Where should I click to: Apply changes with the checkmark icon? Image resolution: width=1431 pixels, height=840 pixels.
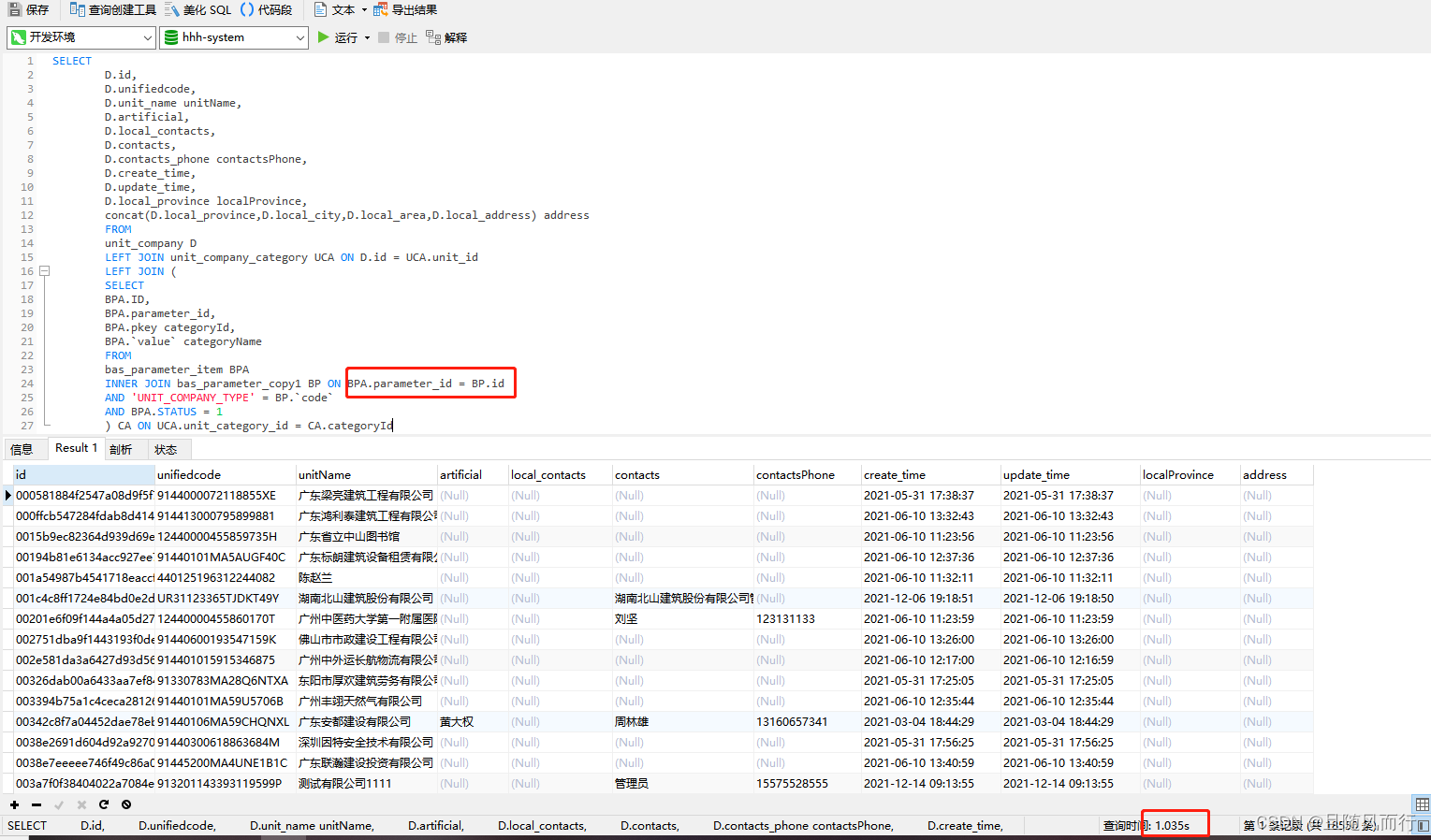[x=59, y=804]
